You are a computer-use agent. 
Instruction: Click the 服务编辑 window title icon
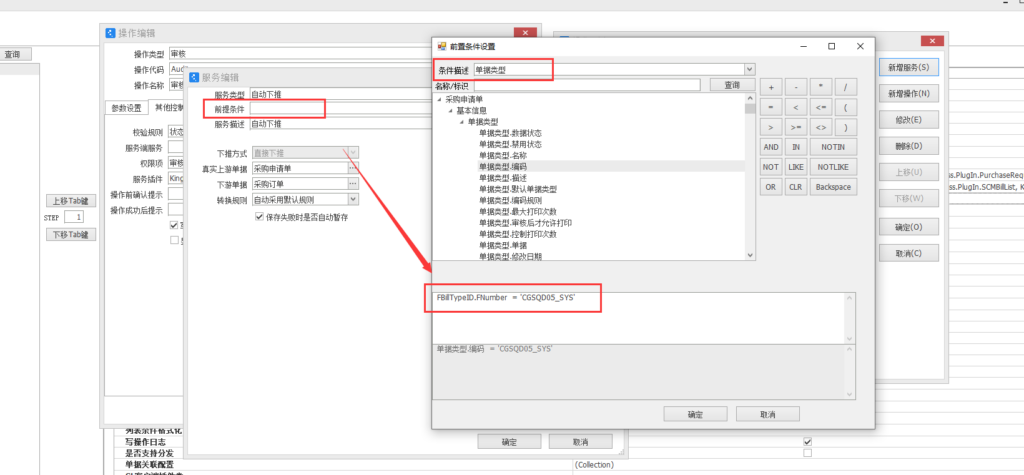tap(194, 77)
